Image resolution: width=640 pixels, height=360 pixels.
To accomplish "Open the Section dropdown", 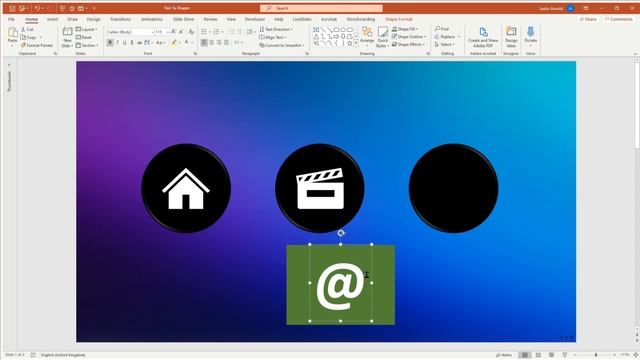I will pos(87,45).
